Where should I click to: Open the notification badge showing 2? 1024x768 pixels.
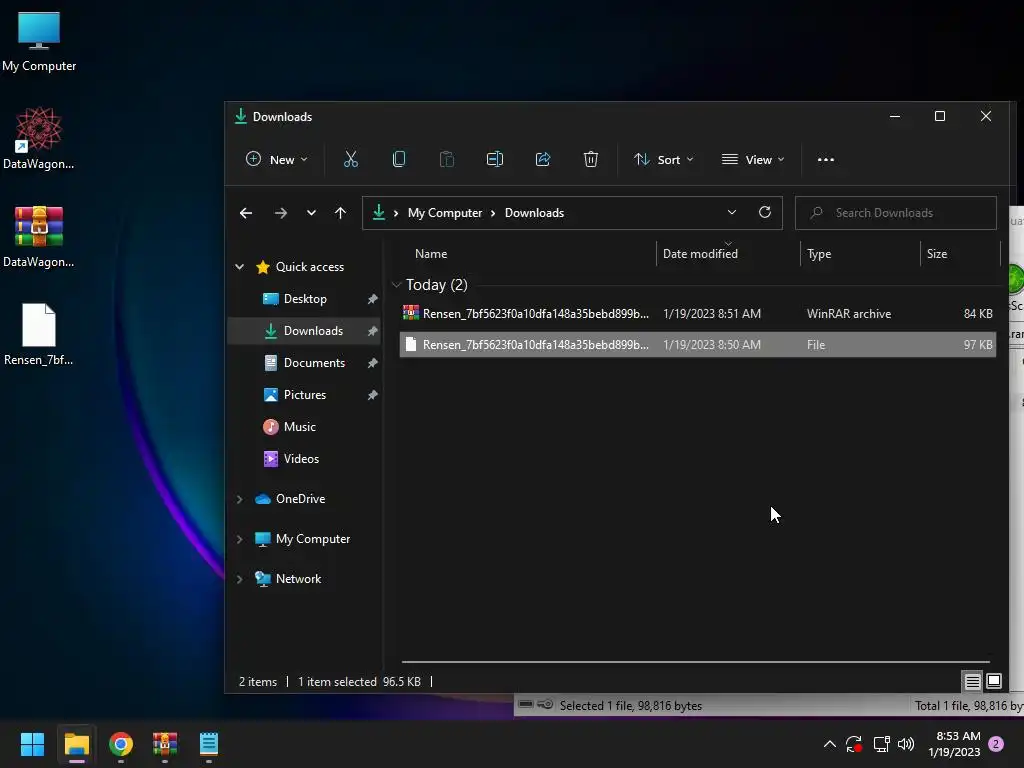[996, 744]
